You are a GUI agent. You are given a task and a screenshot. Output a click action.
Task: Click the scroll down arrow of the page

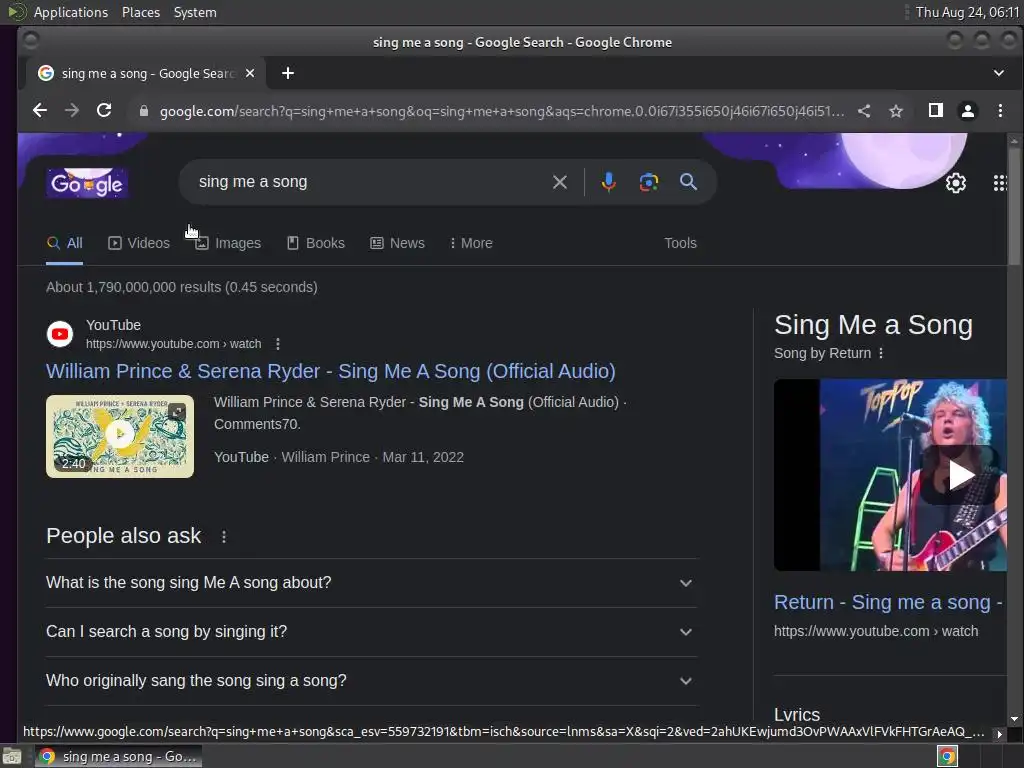(1014, 718)
